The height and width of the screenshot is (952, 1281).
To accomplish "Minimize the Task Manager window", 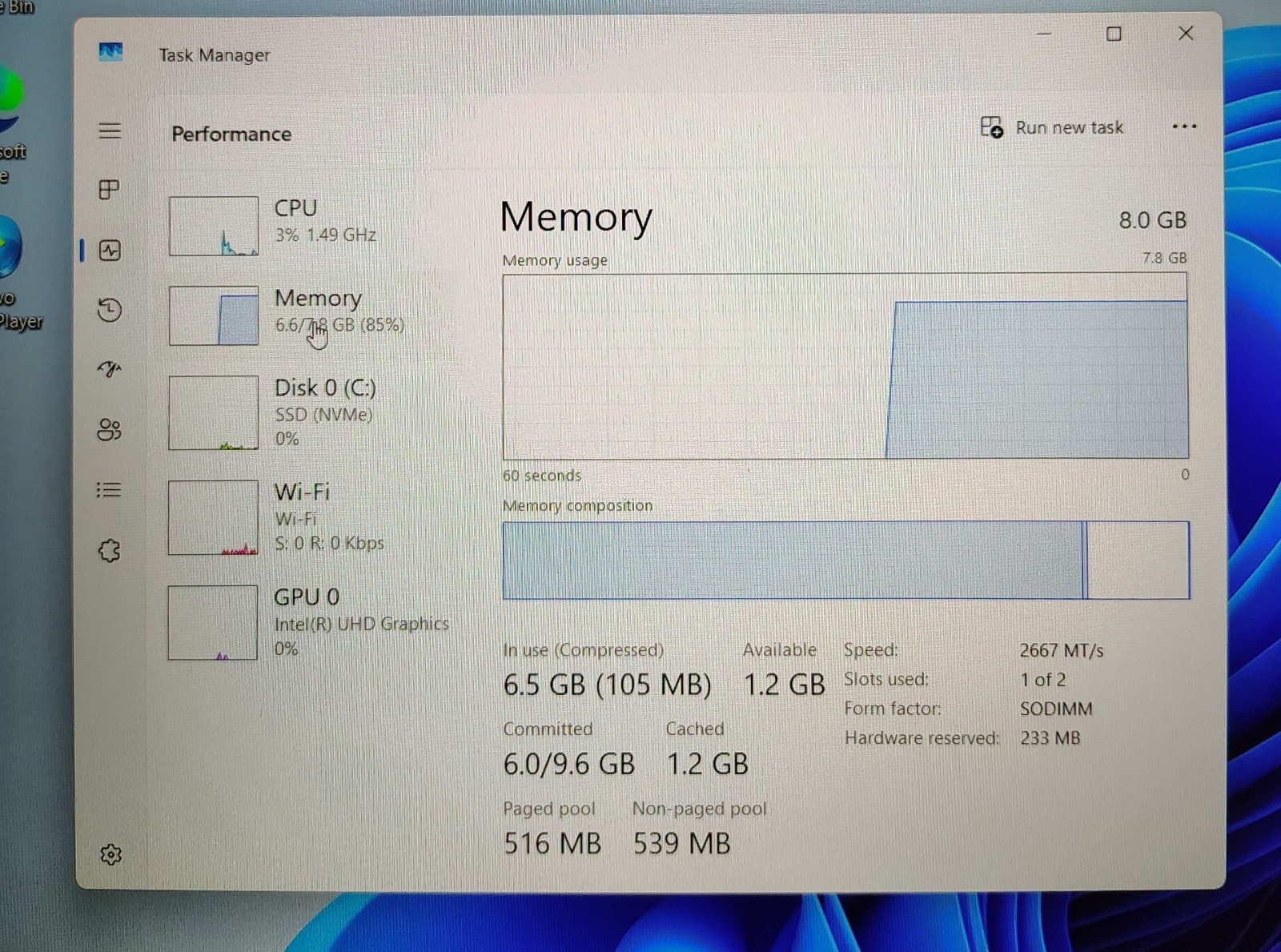I will coord(1043,34).
